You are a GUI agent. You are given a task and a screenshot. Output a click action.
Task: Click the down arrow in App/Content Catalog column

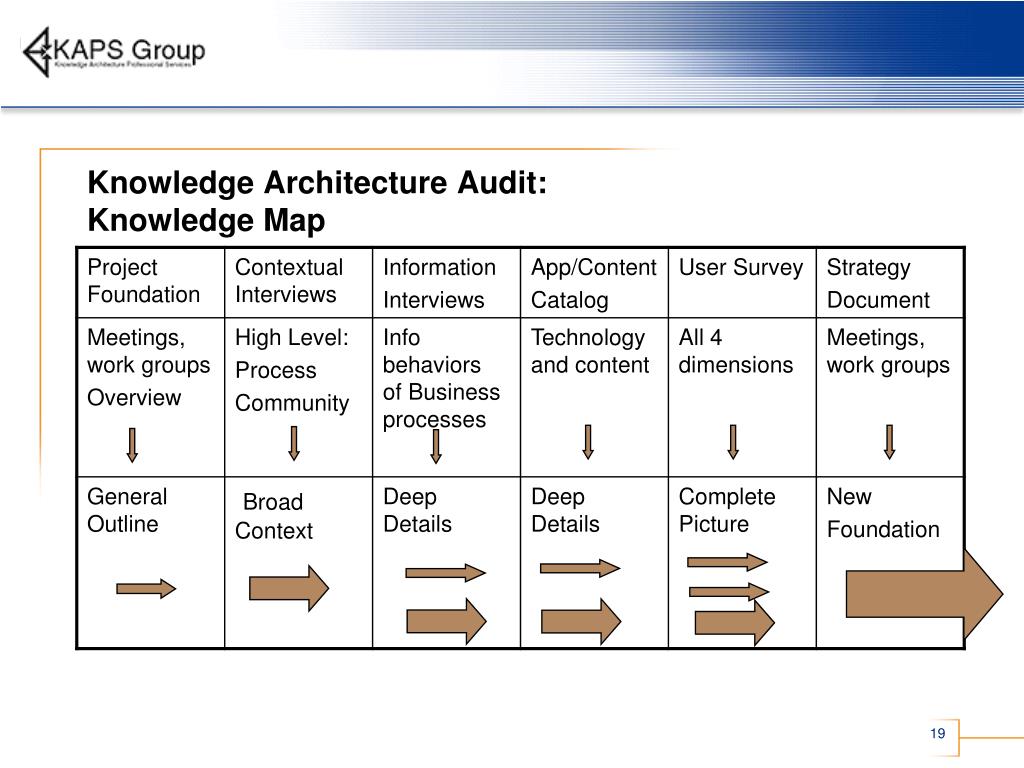point(588,442)
